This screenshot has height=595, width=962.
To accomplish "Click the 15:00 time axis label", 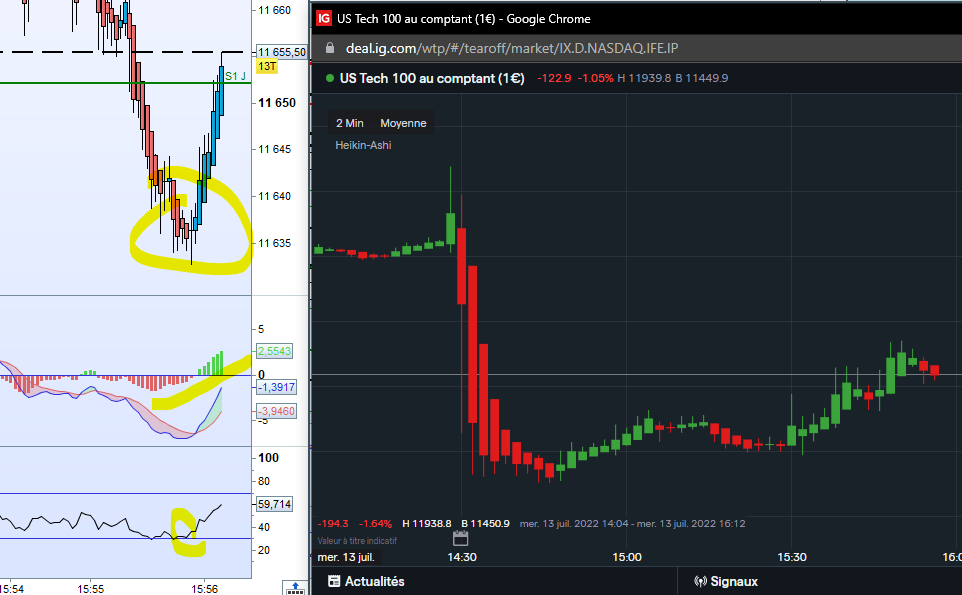I will pos(626,557).
